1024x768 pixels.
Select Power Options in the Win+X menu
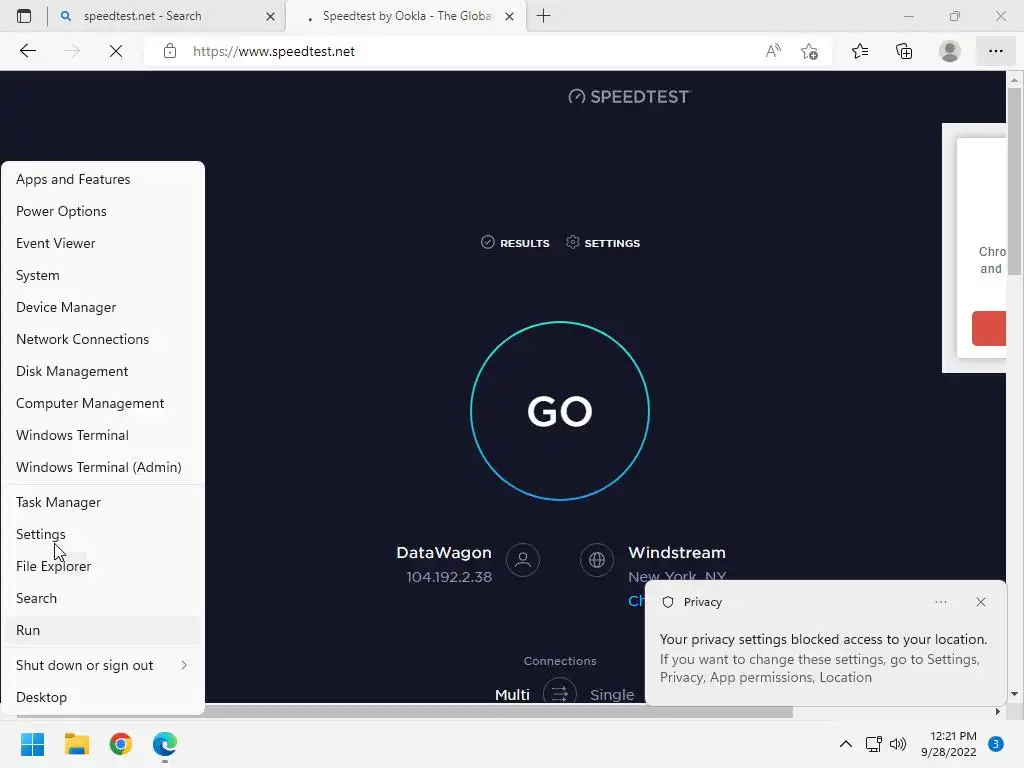point(103,211)
